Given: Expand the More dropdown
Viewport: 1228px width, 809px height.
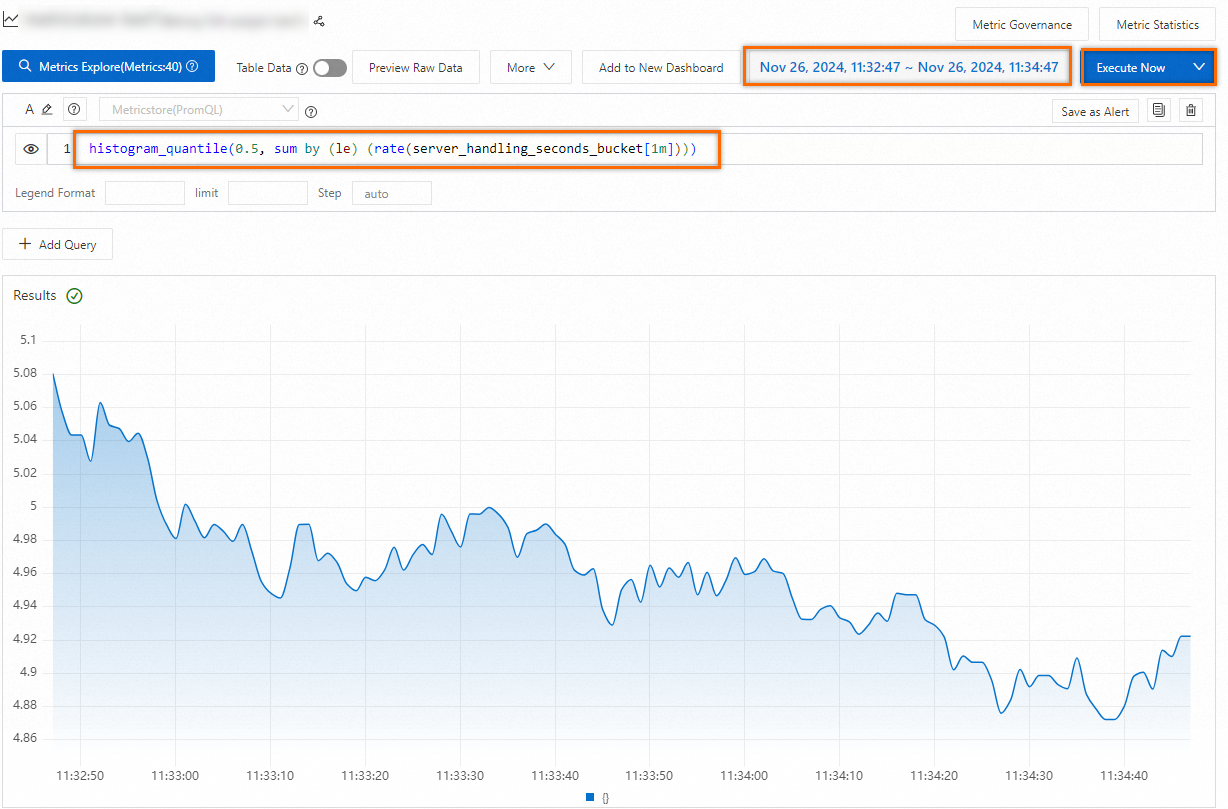Looking at the screenshot, I should tap(531, 68).
